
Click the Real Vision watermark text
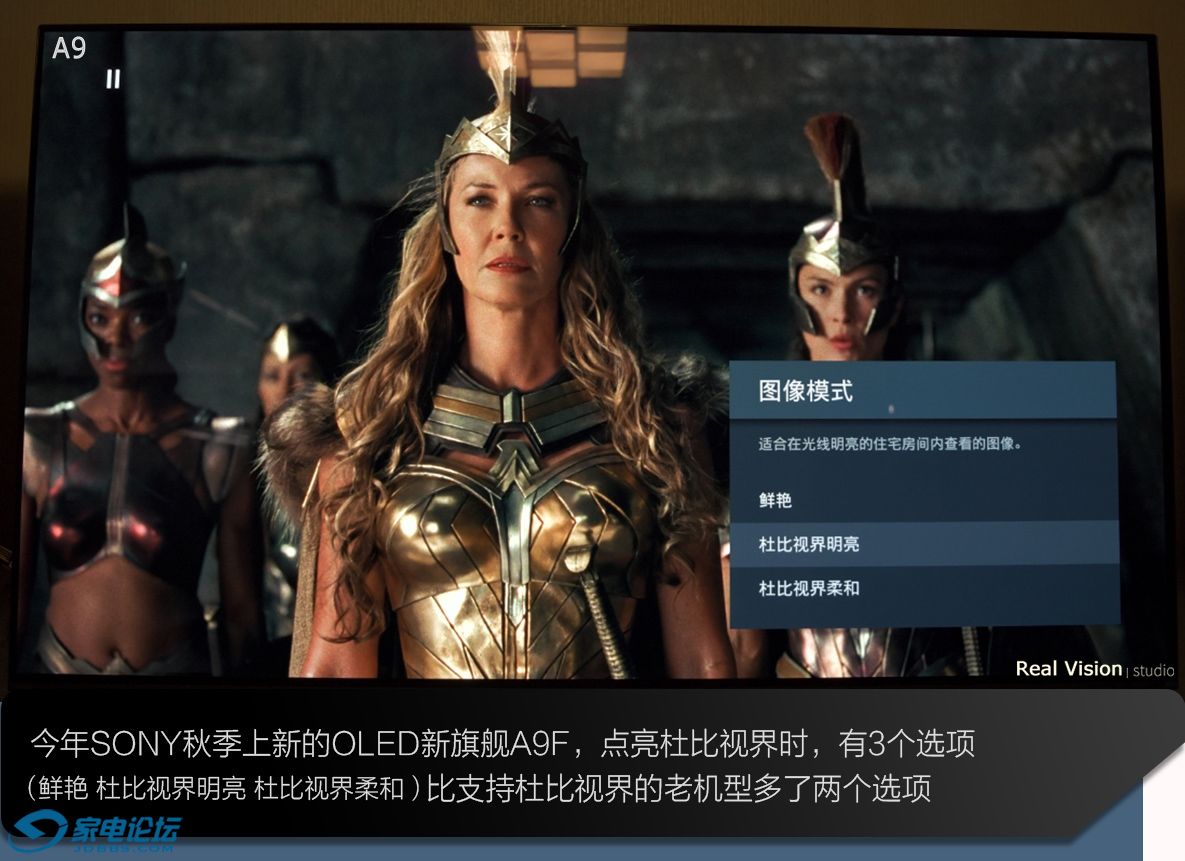pyautogui.click(x=1069, y=668)
